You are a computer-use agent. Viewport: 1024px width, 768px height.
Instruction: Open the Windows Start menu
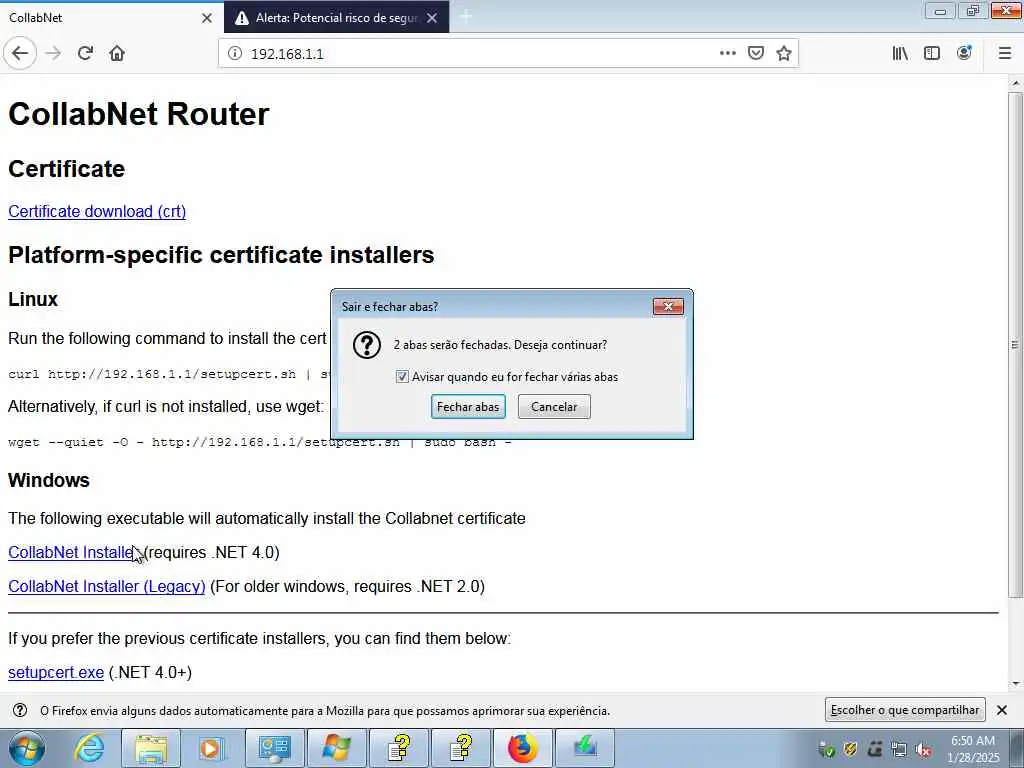(27, 748)
